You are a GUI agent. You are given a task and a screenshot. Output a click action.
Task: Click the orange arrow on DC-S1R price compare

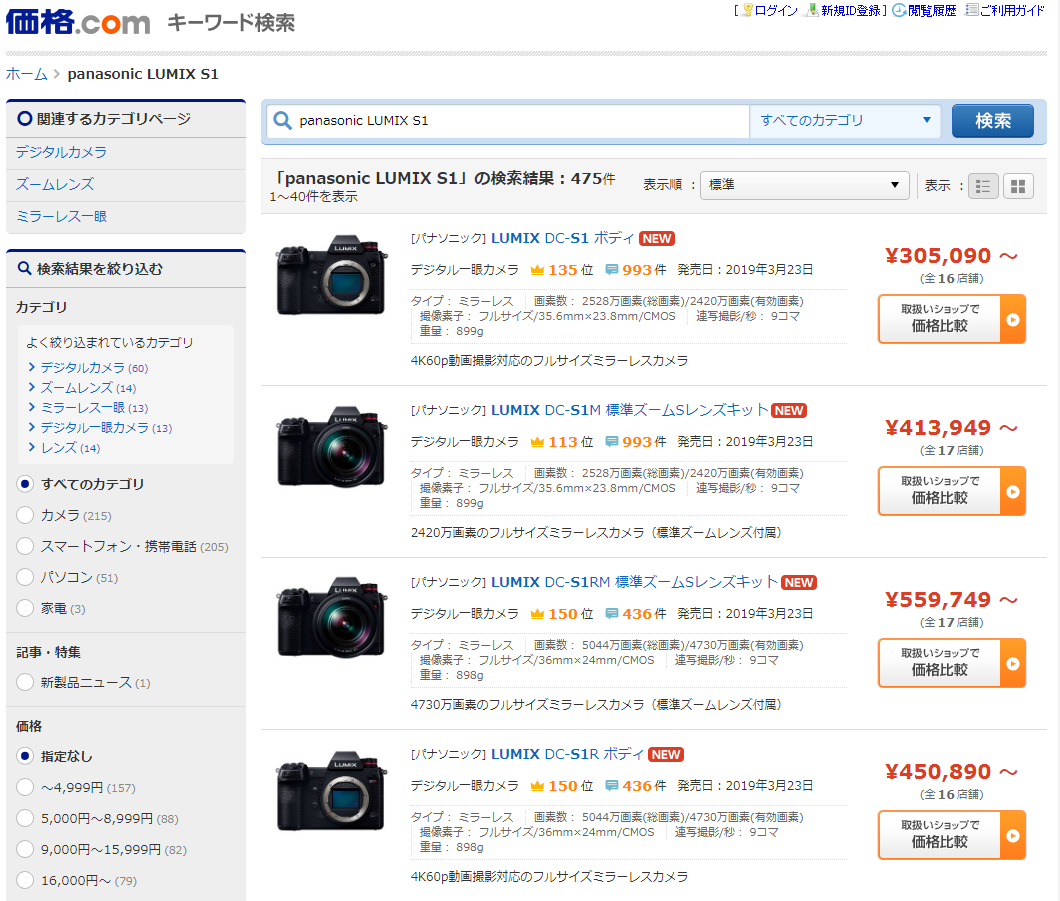click(x=1013, y=835)
